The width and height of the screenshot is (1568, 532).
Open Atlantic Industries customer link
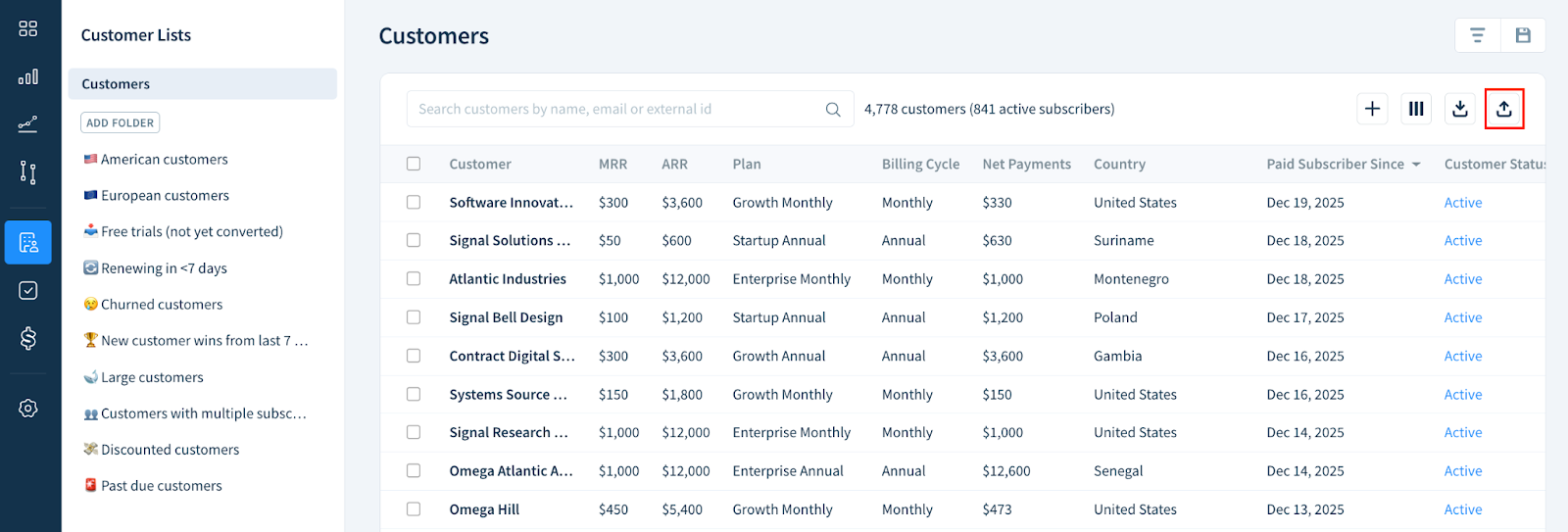tap(508, 279)
